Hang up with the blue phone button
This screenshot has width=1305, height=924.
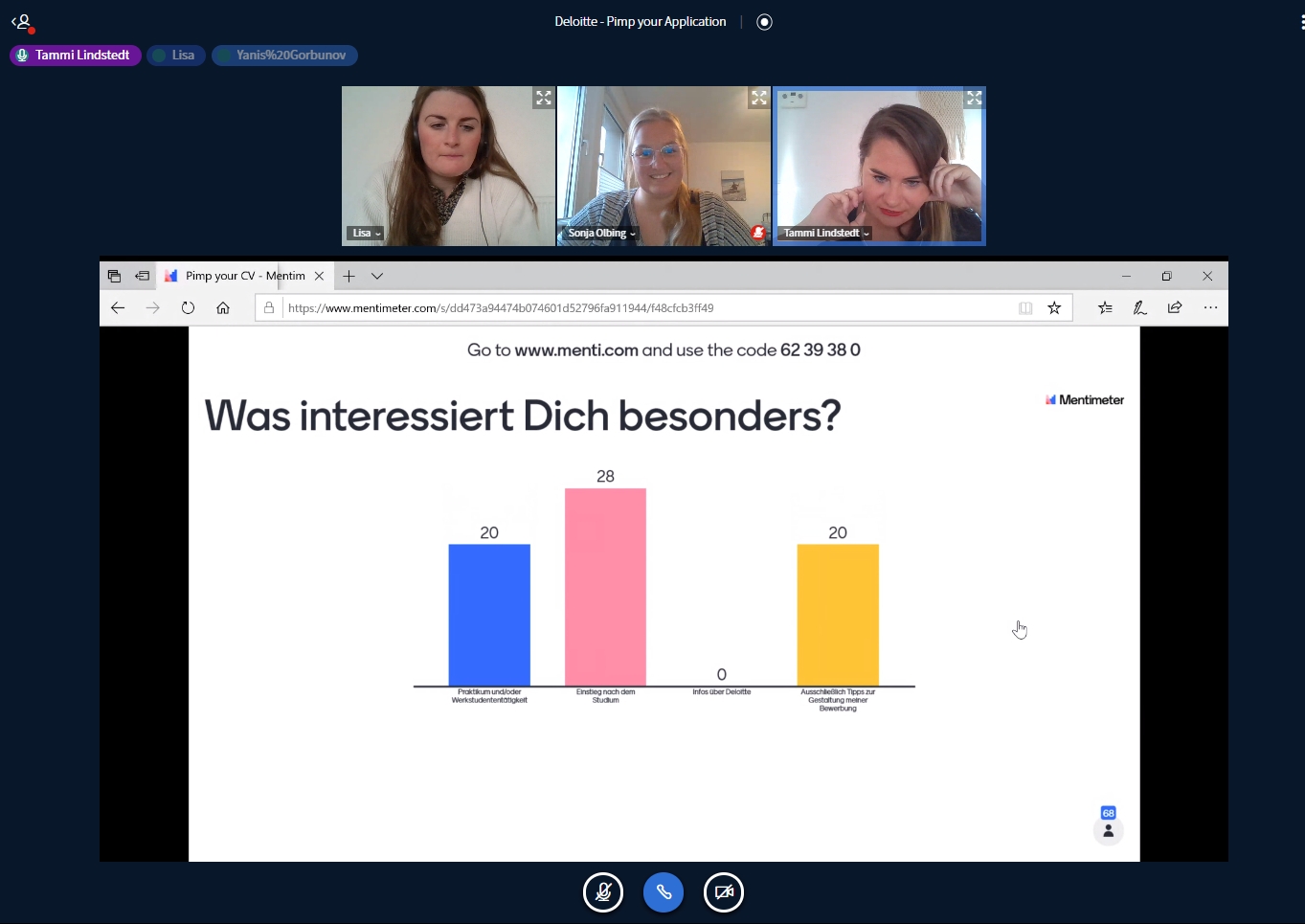click(664, 892)
